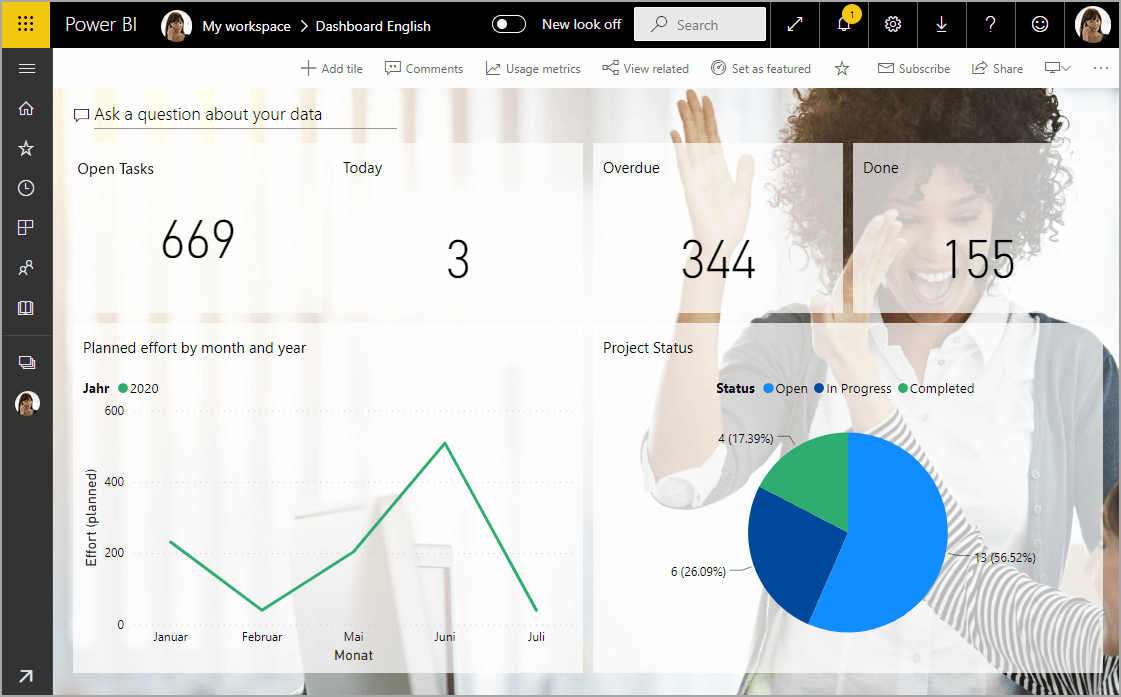Click the Februar axis label
The image size is (1121, 697).
(262, 637)
